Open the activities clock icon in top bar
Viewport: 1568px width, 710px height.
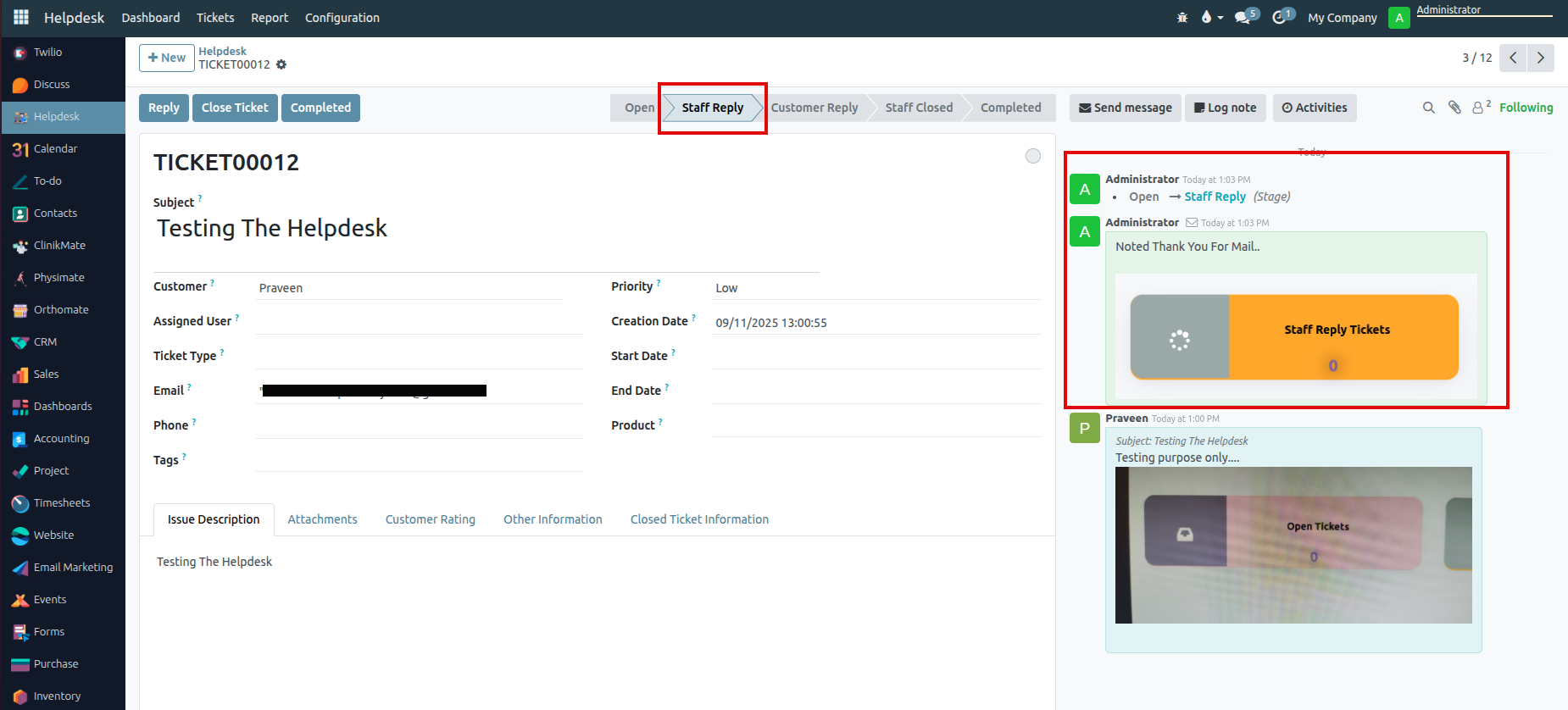1280,18
